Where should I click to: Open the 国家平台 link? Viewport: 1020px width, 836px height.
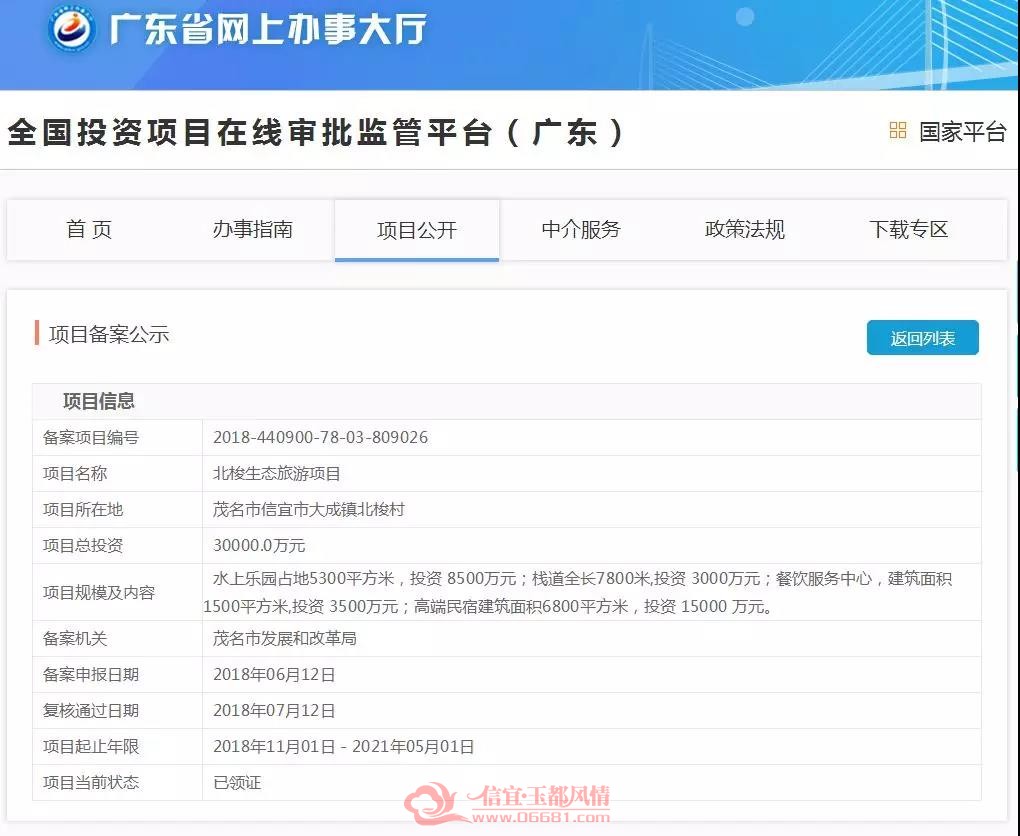pos(963,131)
